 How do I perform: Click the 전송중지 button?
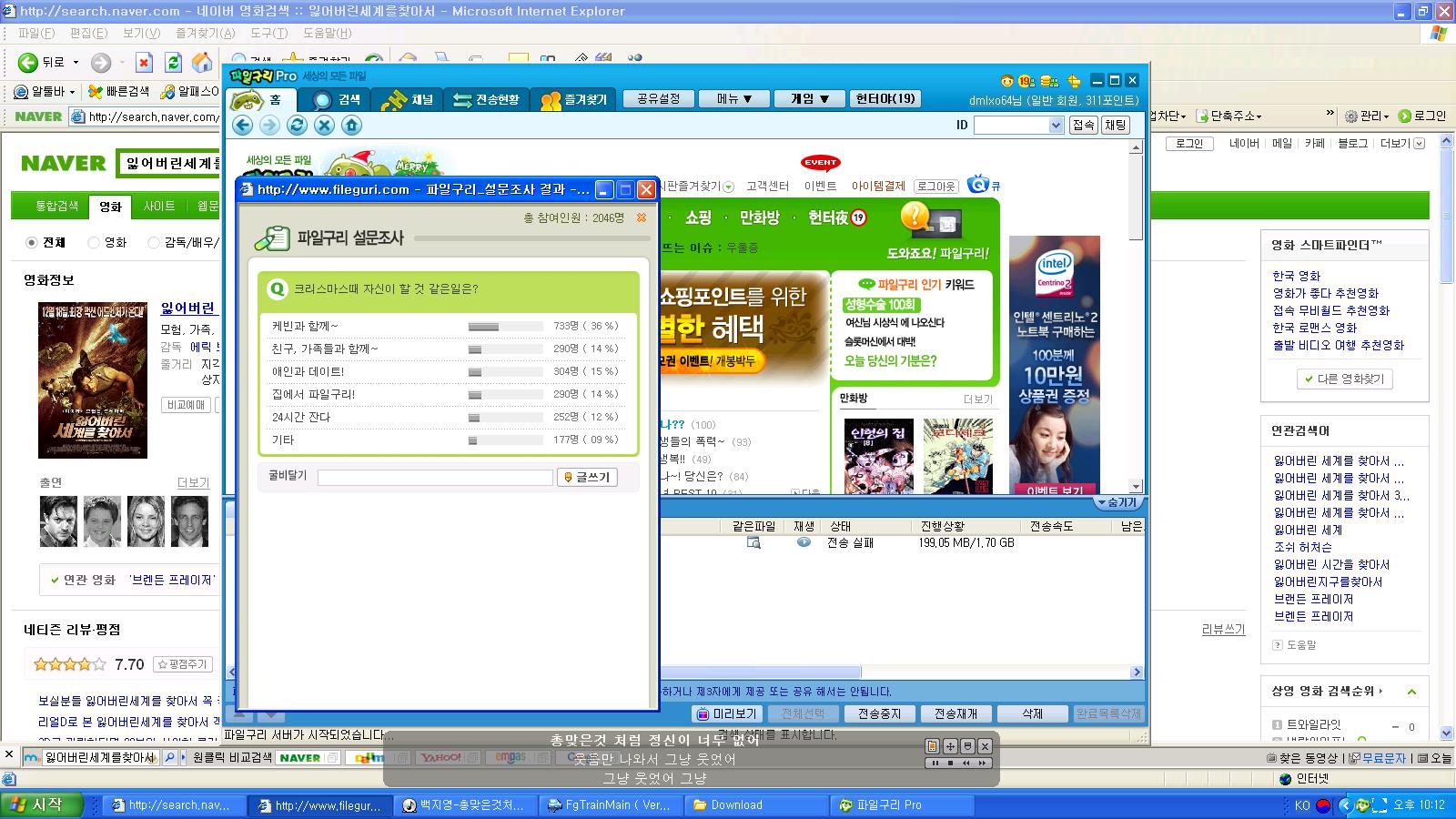pyautogui.click(x=879, y=713)
